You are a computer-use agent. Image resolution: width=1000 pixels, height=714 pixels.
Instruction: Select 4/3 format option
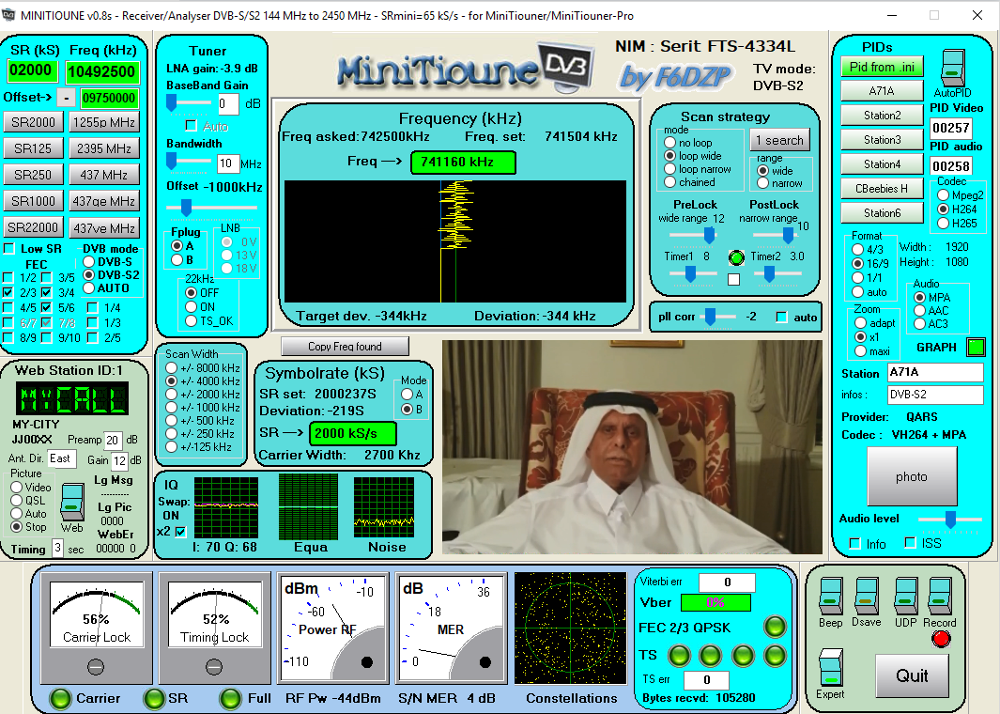tap(858, 249)
